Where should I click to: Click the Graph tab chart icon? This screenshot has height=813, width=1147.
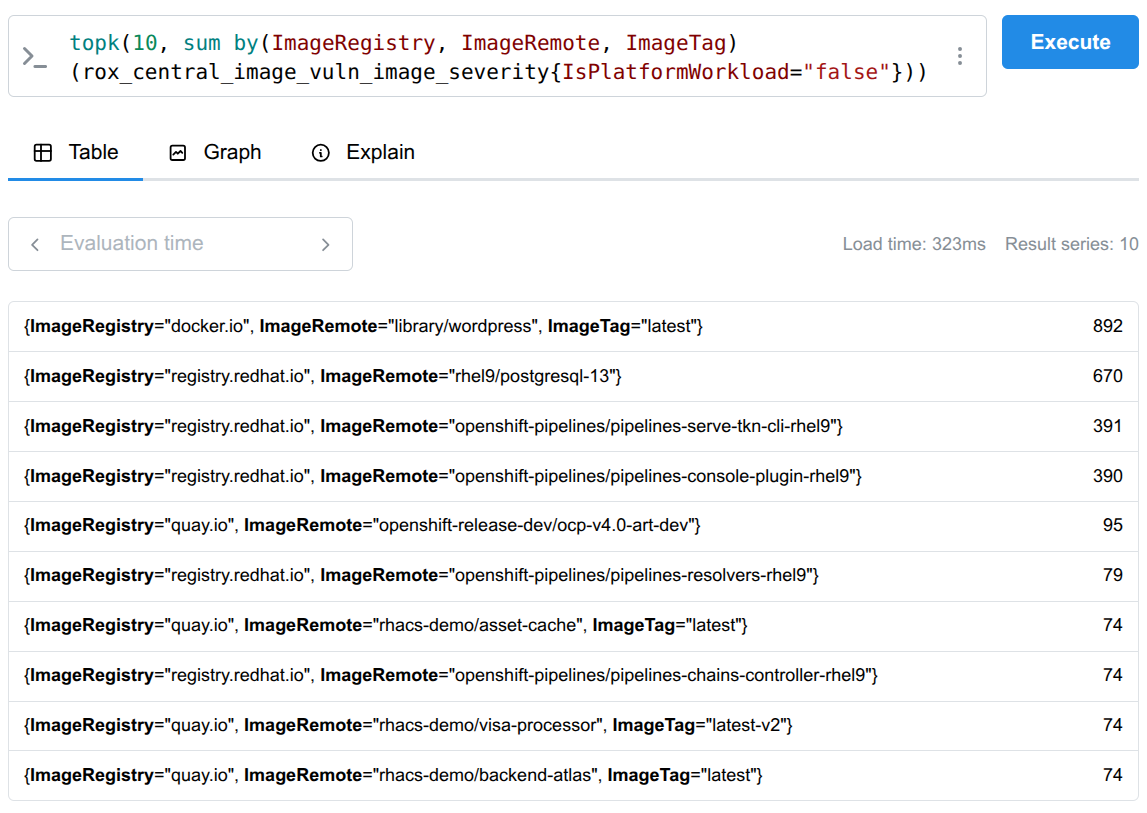pos(178,153)
